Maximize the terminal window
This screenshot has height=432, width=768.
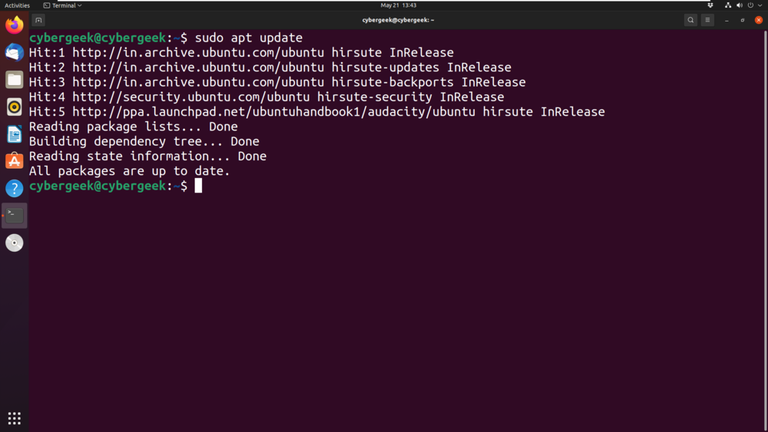[x=743, y=20]
